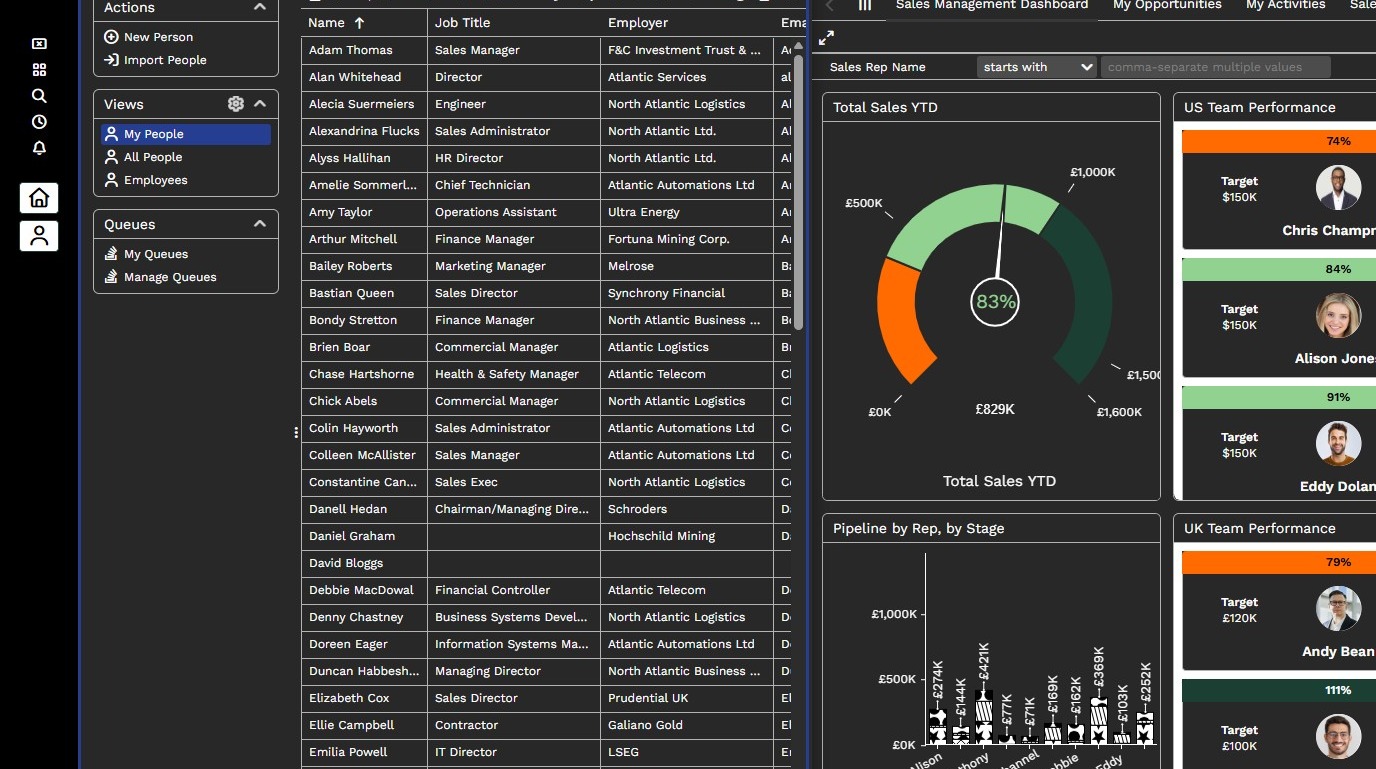
Task: Switch to My Opportunities tab
Action: 1167,5
